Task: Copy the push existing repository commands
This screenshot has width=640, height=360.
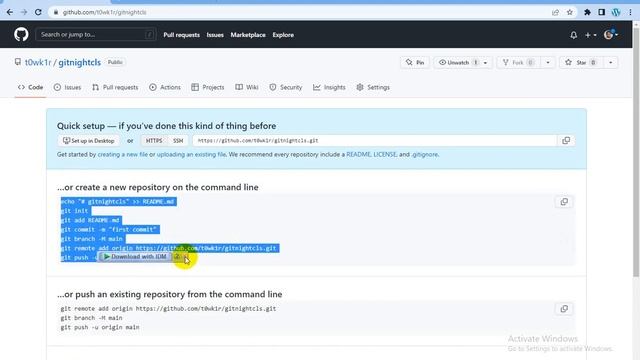Action: tap(564, 309)
